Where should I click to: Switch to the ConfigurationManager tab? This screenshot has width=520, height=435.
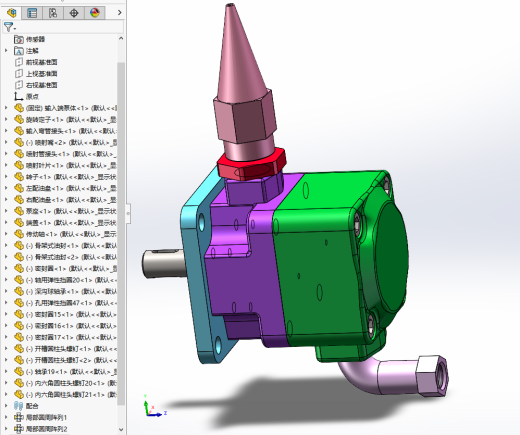[x=53, y=13]
